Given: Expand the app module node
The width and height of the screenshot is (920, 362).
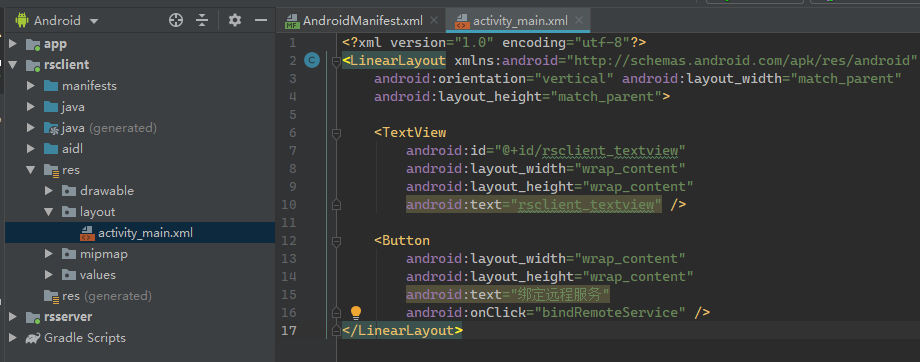Looking at the screenshot, I should [x=13, y=44].
